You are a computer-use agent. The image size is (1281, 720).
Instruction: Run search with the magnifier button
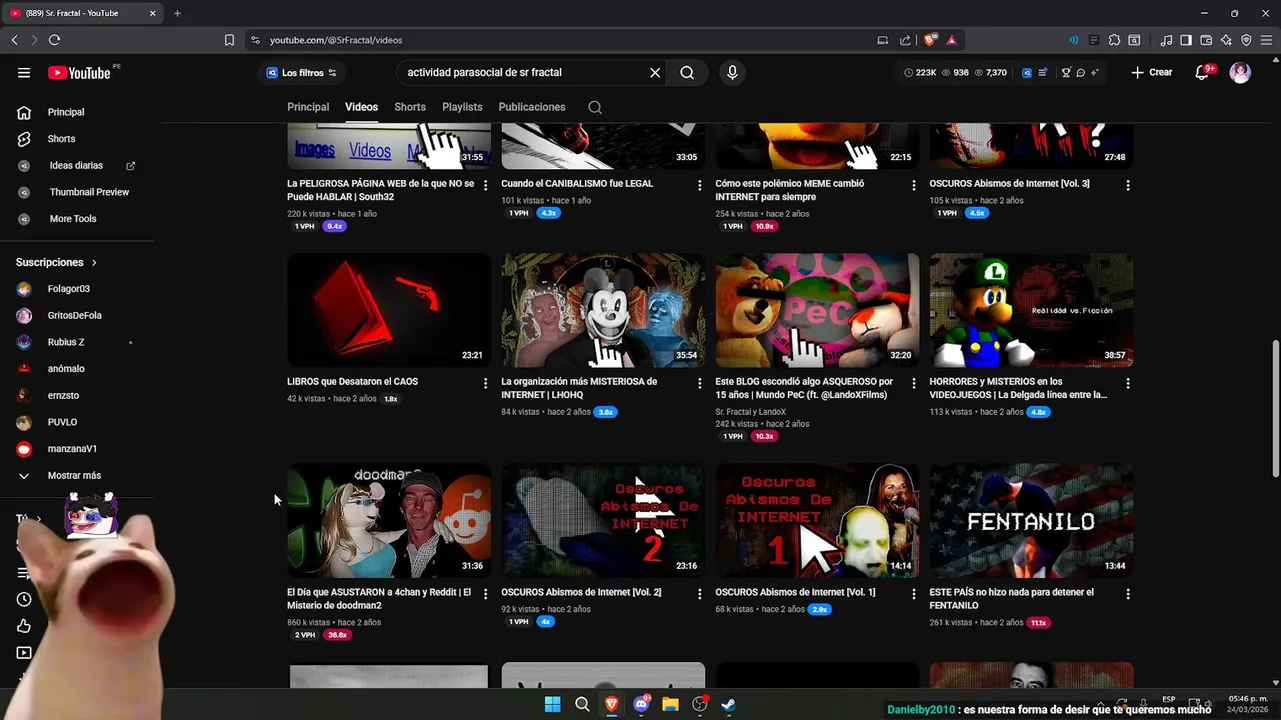(687, 72)
